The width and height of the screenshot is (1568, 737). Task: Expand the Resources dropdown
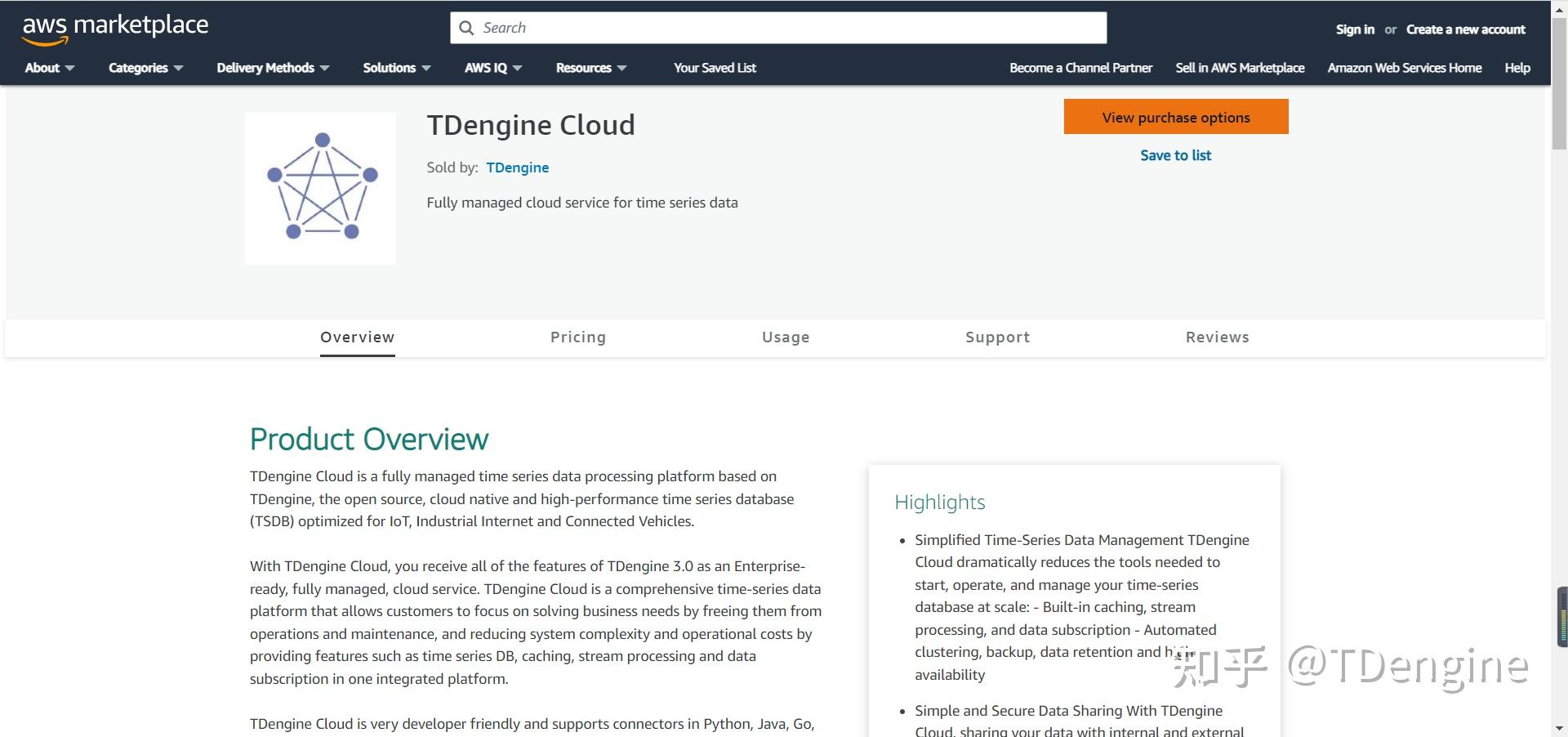[x=591, y=68]
